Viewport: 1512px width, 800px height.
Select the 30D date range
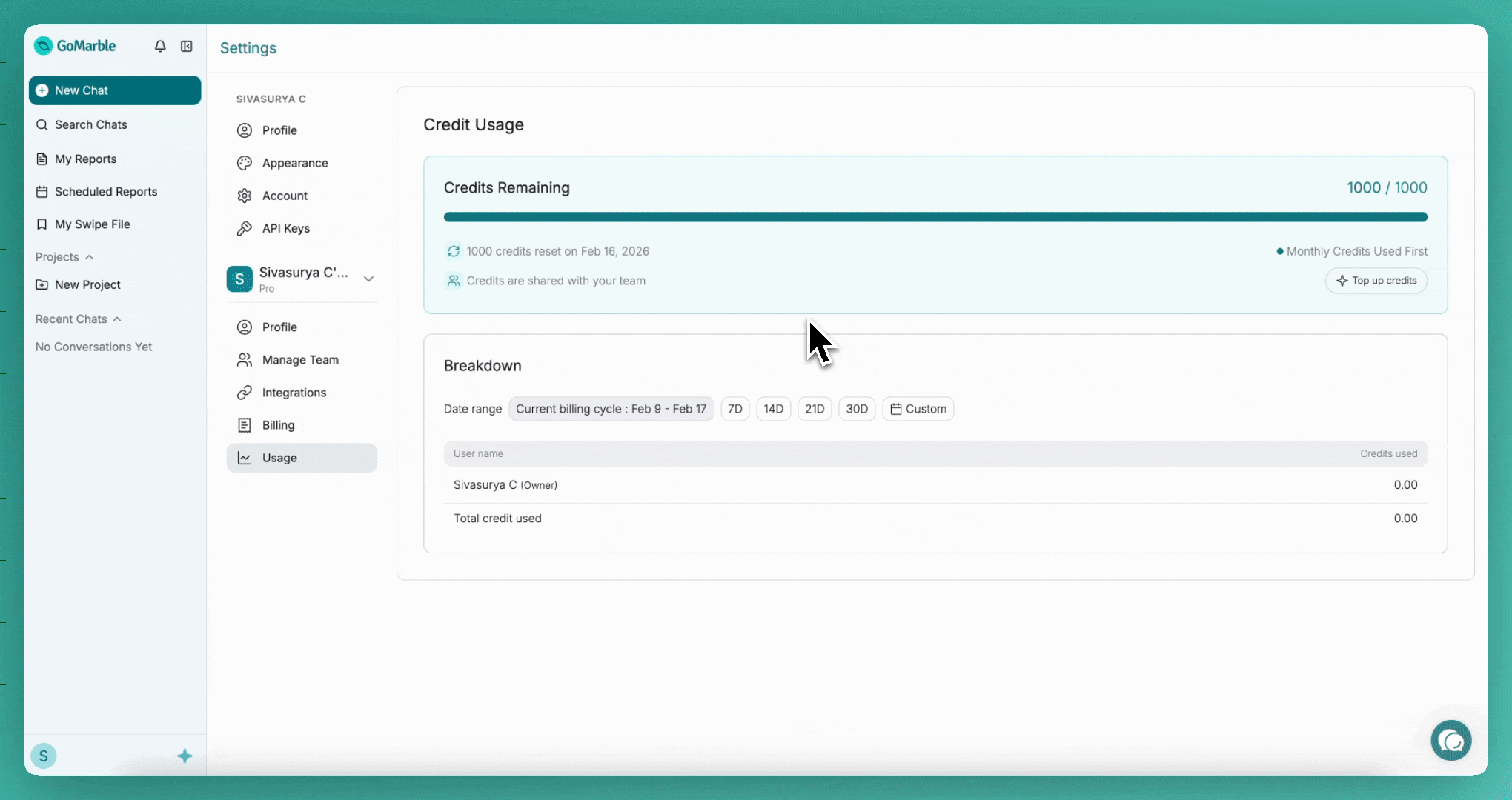tap(857, 409)
